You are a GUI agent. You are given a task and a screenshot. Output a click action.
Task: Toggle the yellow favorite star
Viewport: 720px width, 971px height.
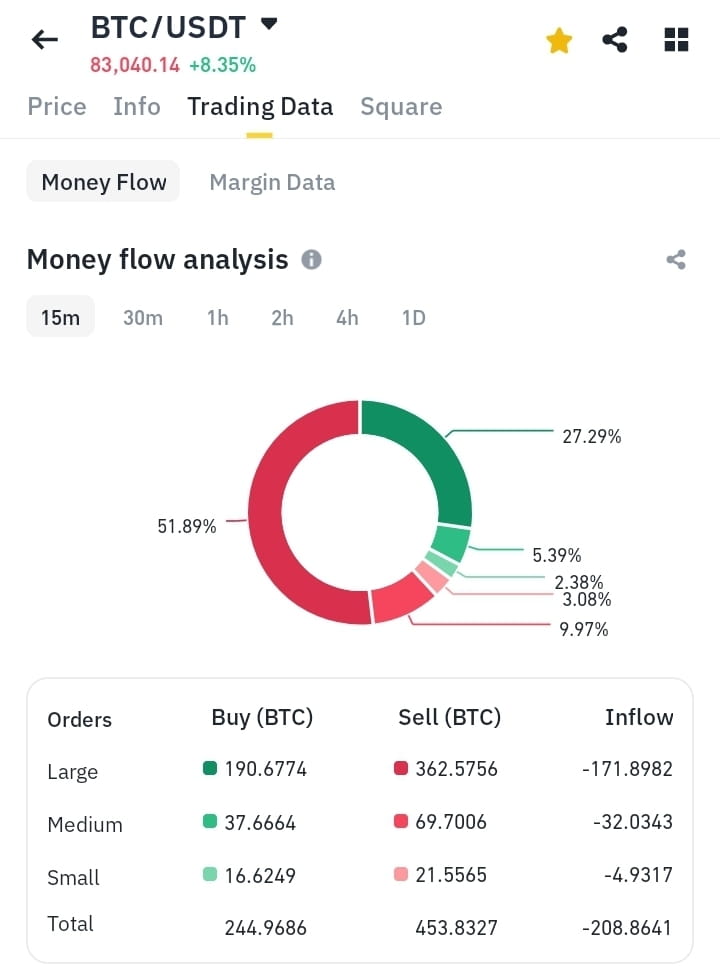point(559,40)
